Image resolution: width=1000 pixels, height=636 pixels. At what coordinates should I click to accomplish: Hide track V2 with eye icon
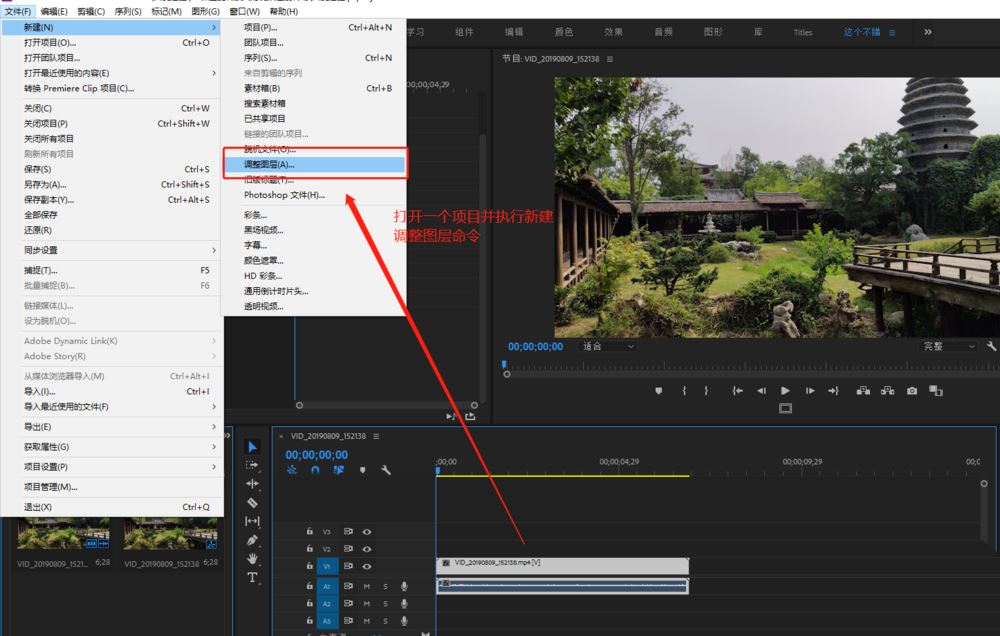click(x=367, y=549)
